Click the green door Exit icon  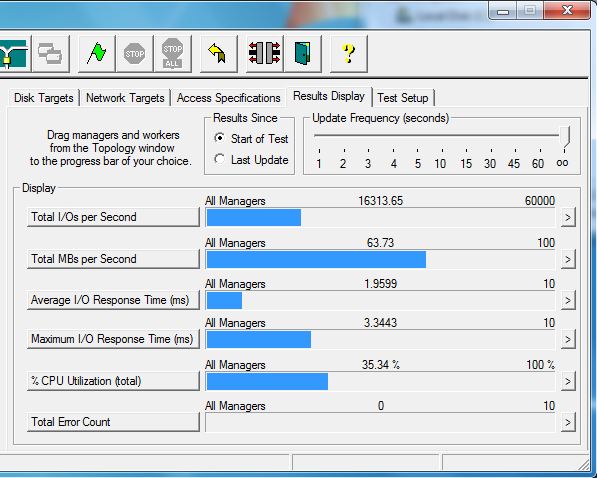[x=303, y=54]
